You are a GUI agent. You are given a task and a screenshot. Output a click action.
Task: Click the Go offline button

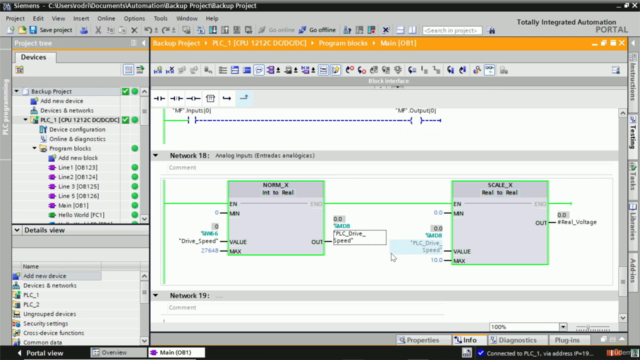click(x=318, y=30)
